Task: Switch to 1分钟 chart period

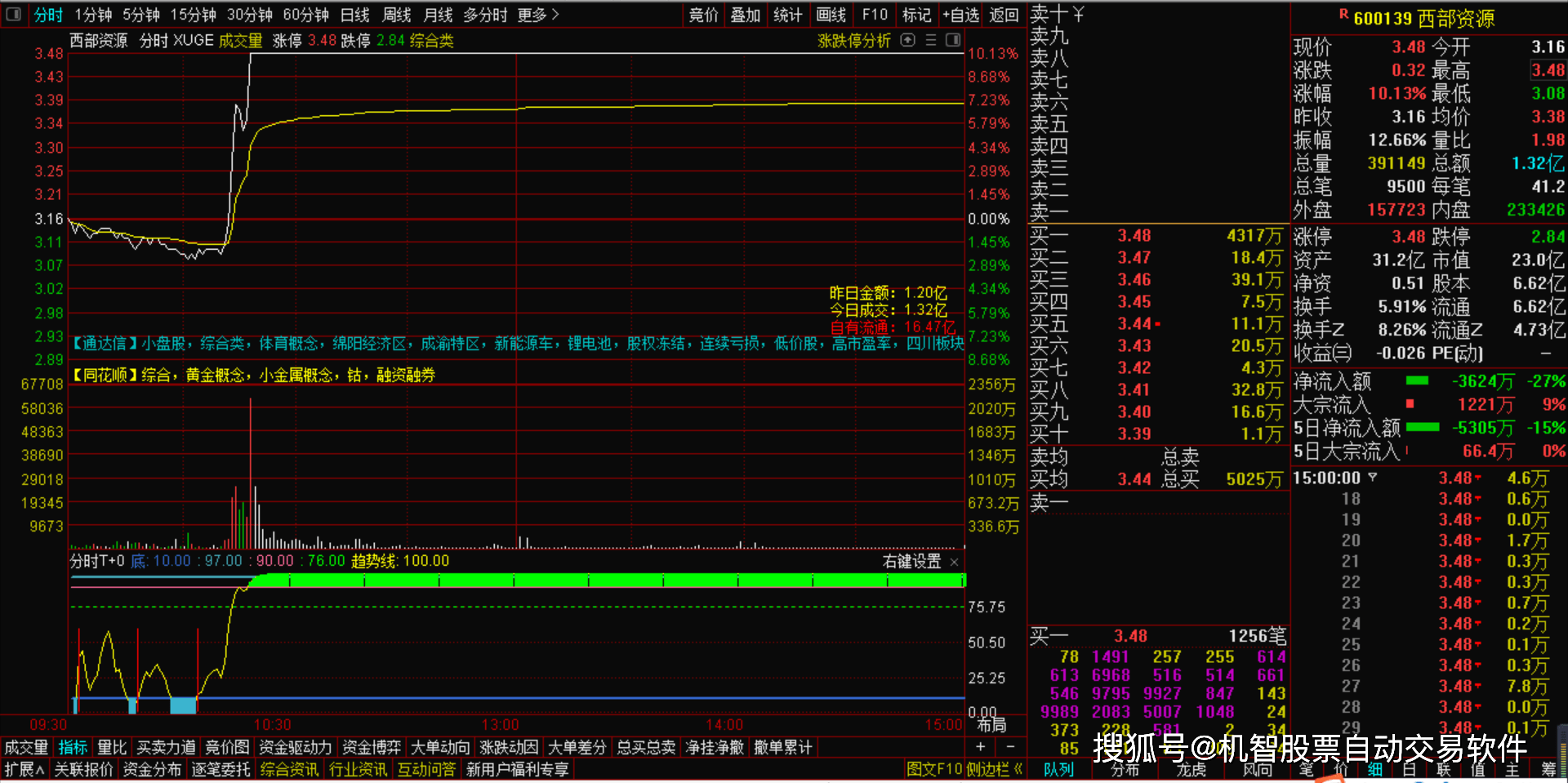Action: pyautogui.click(x=93, y=15)
